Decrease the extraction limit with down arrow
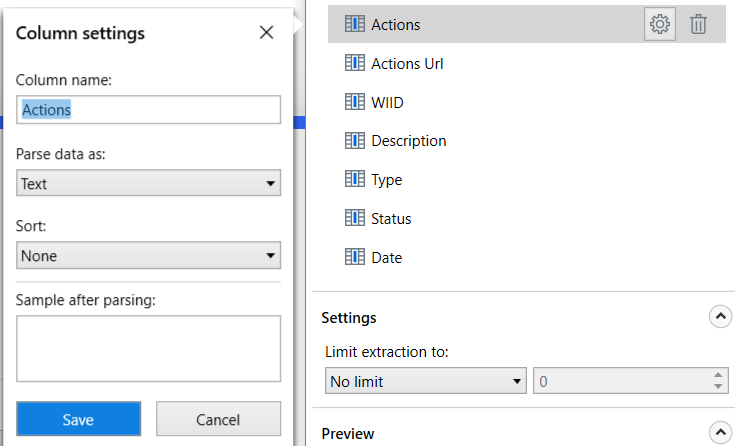The width and height of the screenshot is (737, 446). 718,386
